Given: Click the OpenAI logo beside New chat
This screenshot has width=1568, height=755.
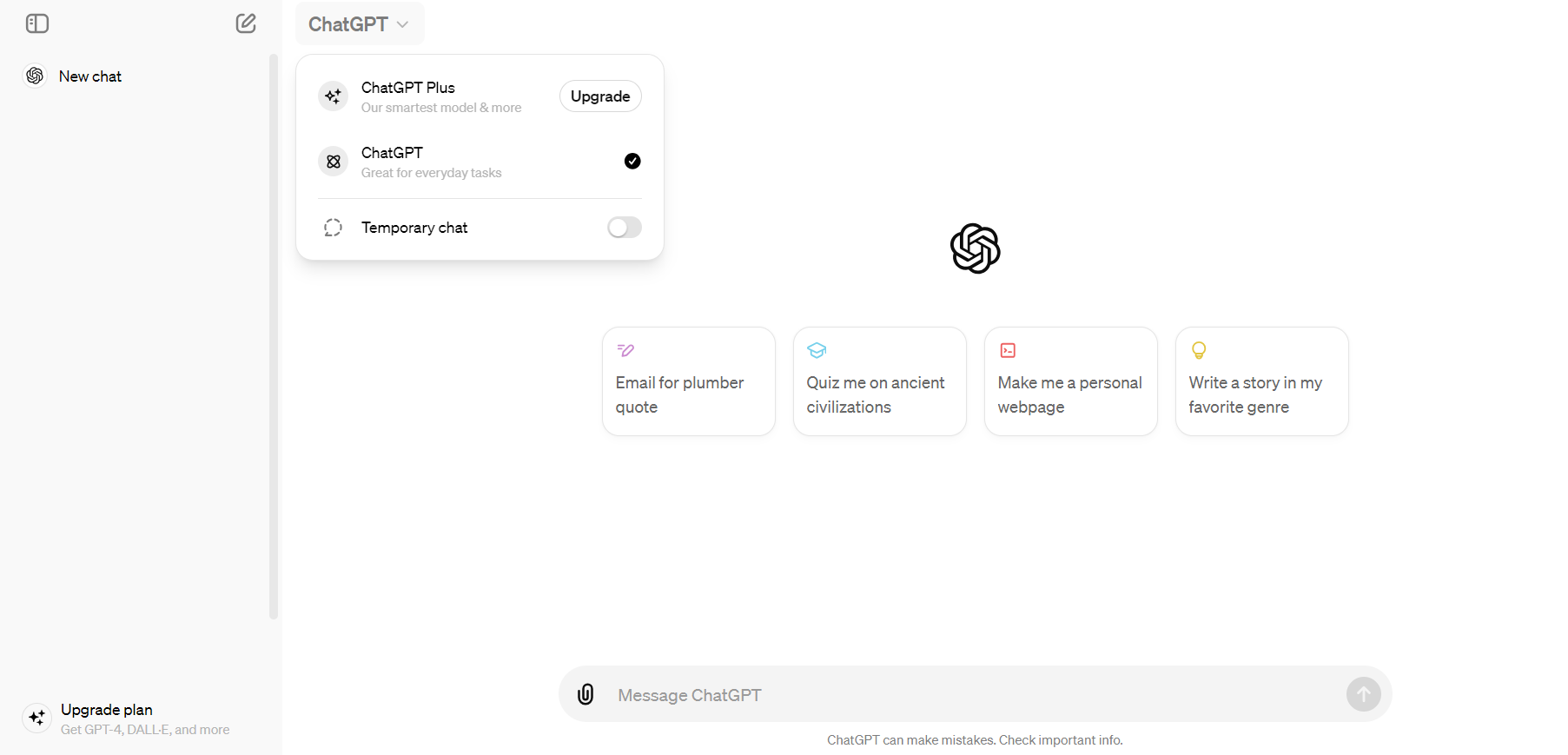Looking at the screenshot, I should (x=36, y=76).
